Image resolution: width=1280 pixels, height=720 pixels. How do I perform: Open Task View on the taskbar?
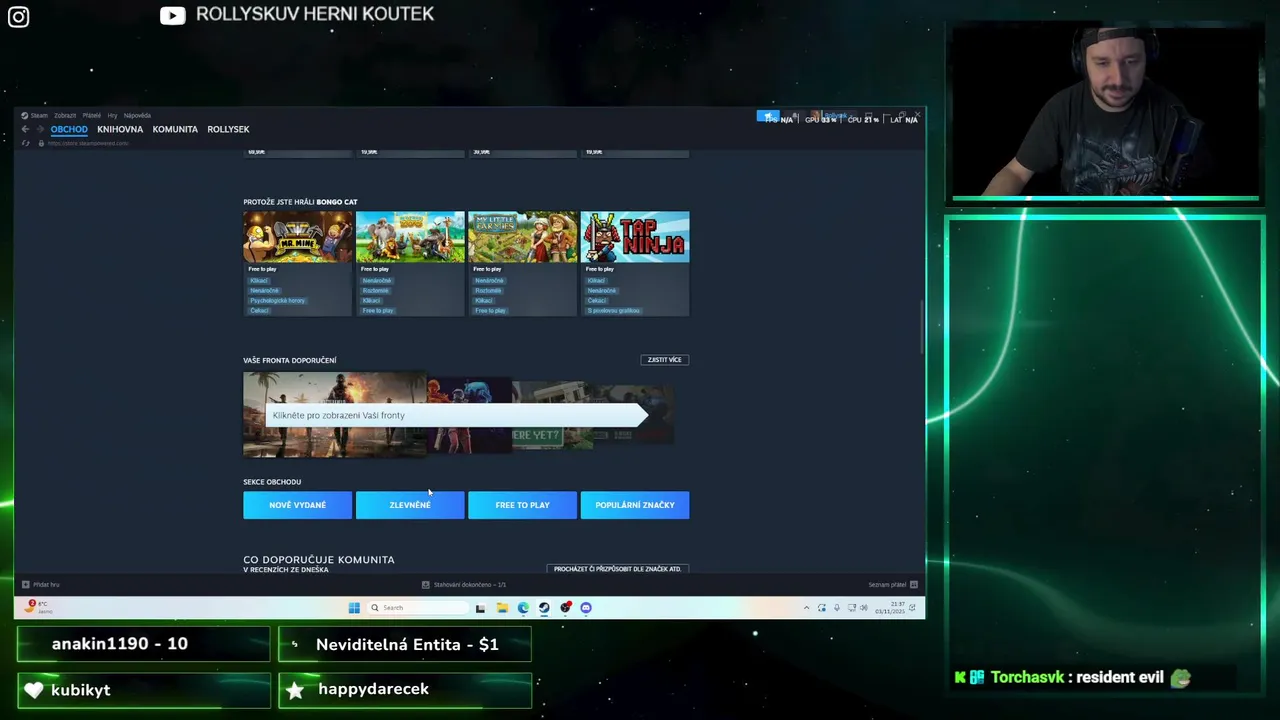pyautogui.click(x=480, y=607)
